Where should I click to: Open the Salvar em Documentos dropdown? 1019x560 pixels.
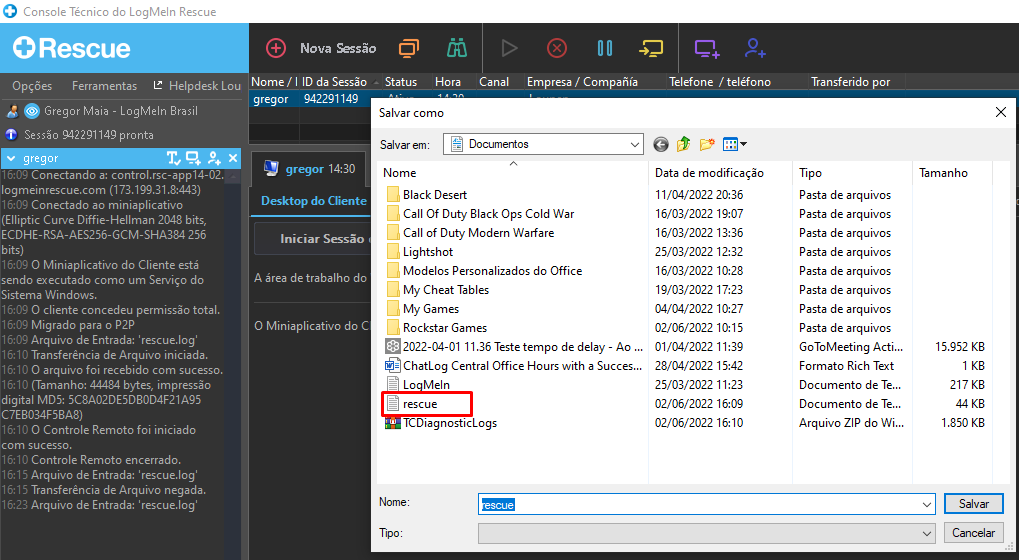(543, 144)
